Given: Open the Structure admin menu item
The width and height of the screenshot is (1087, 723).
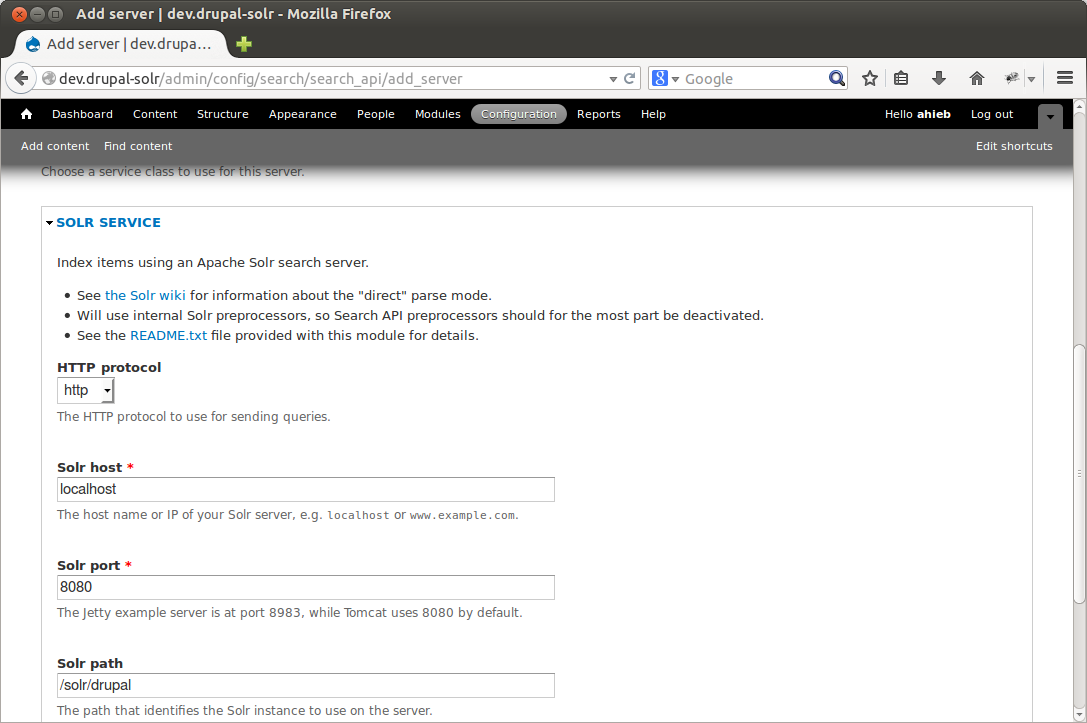Looking at the screenshot, I should click(x=223, y=114).
